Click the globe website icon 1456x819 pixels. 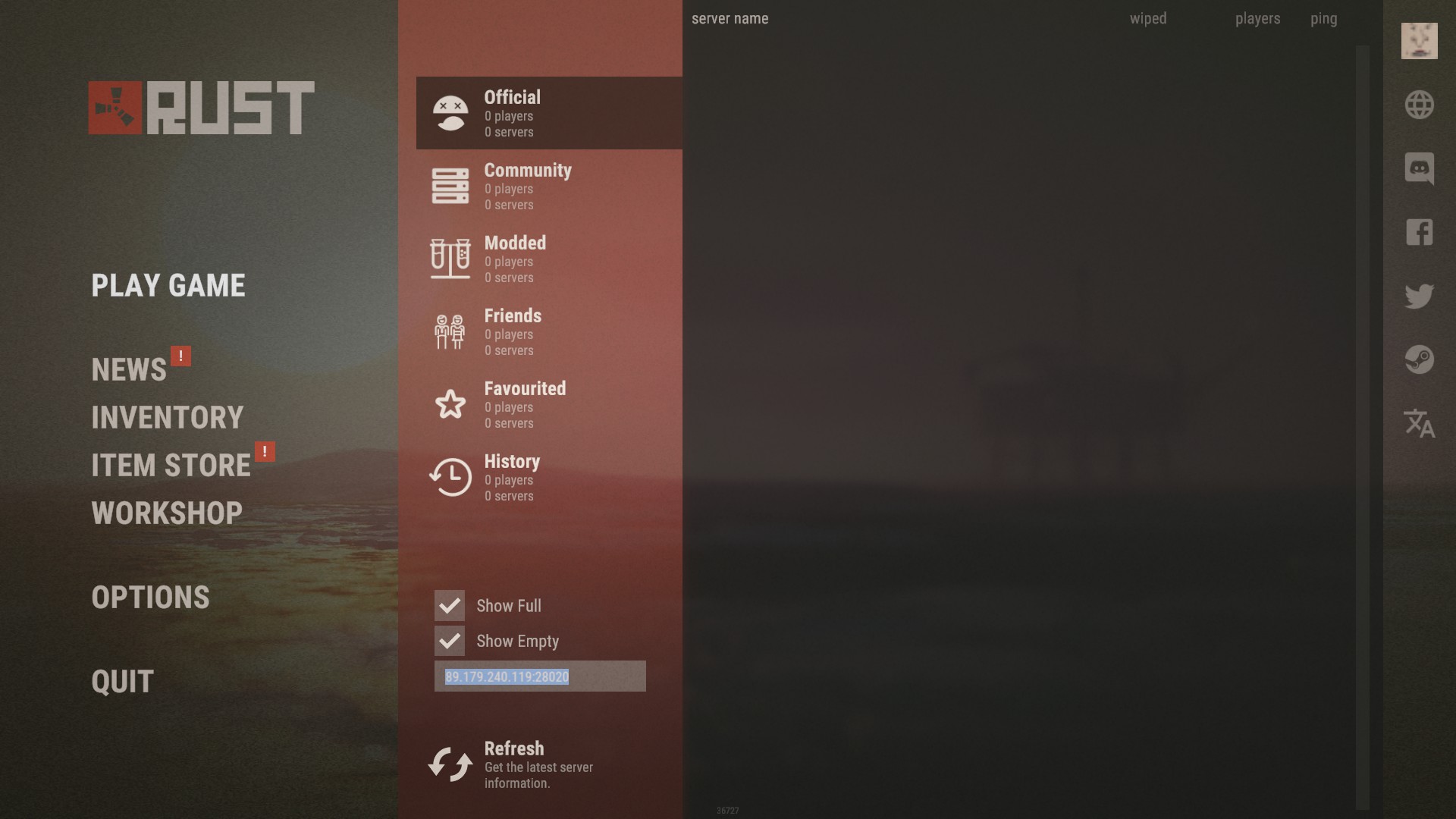point(1419,105)
